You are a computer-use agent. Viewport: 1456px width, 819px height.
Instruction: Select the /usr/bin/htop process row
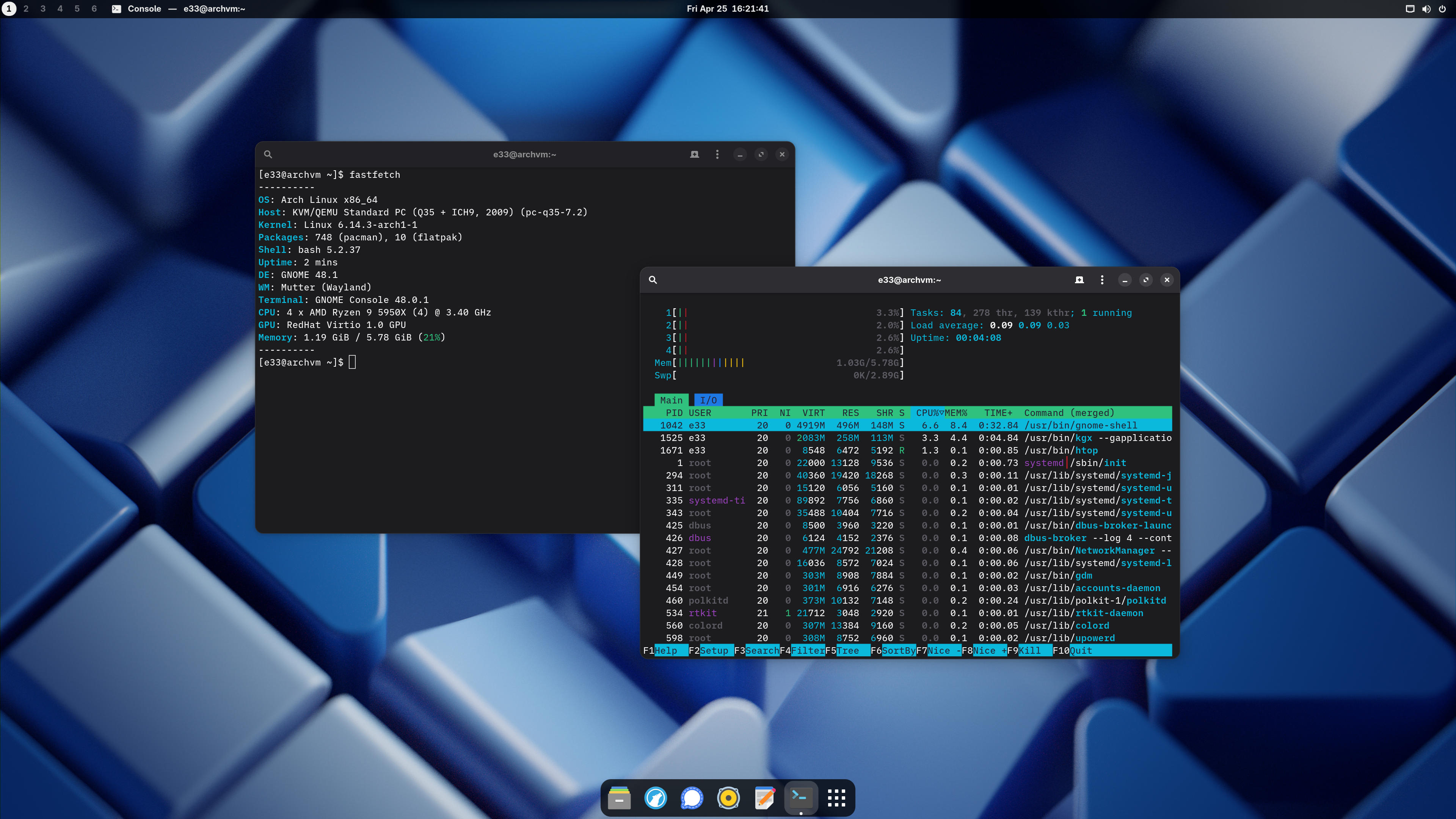[x=908, y=450]
